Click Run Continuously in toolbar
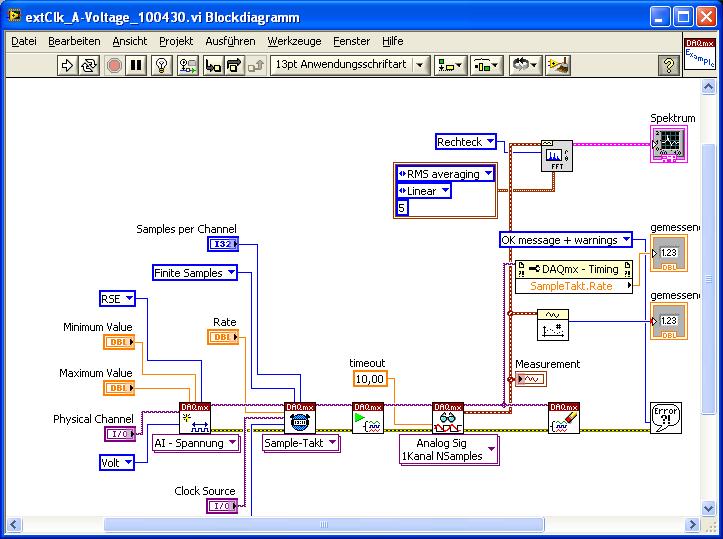 [x=90, y=65]
